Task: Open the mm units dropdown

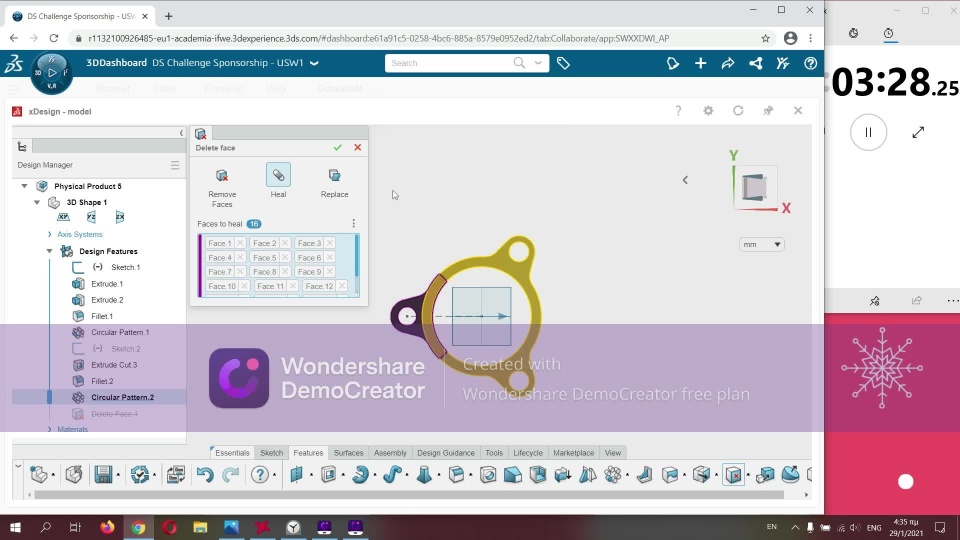Action: [x=762, y=244]
